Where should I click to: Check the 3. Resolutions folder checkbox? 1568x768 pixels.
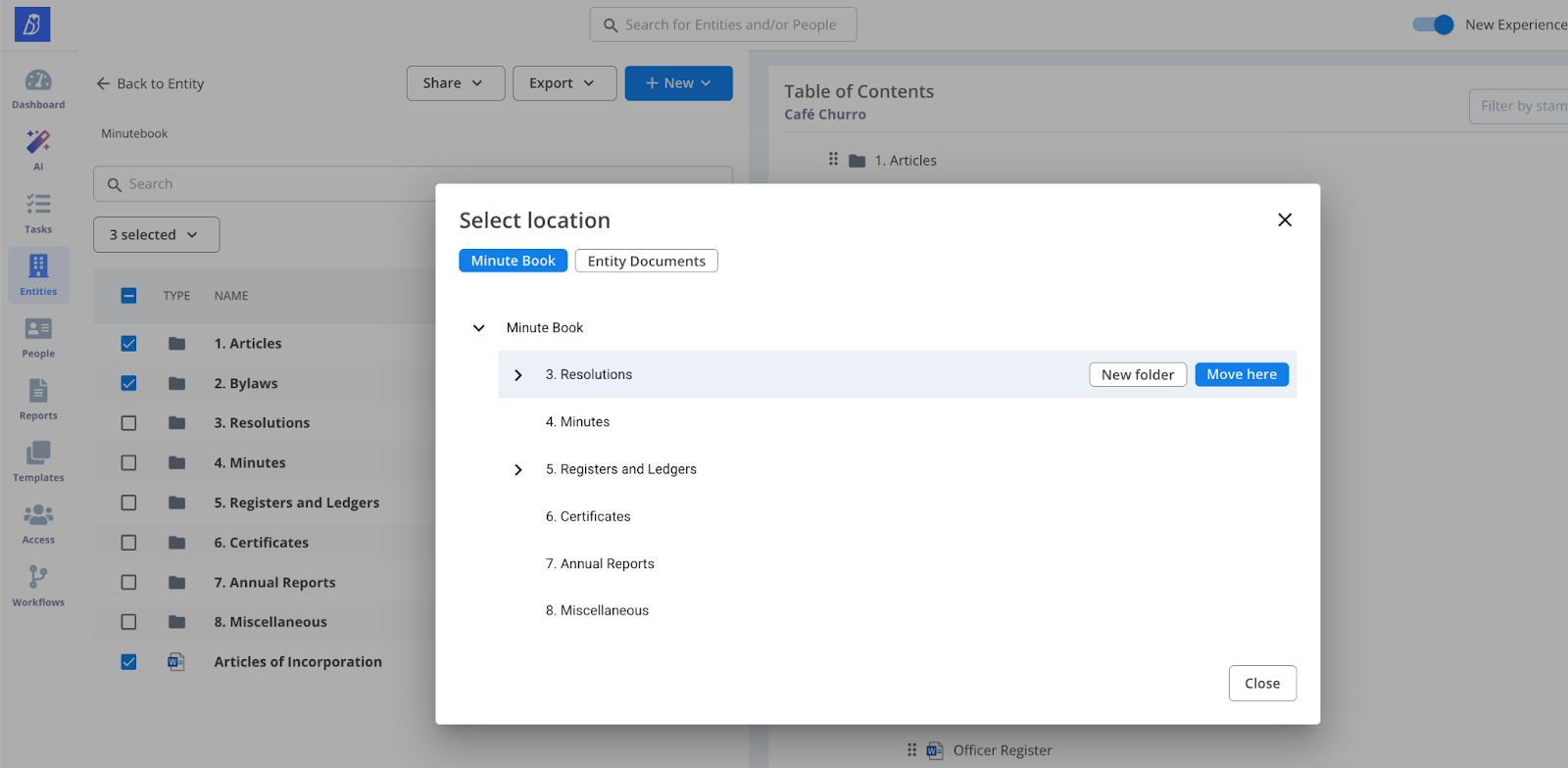(128, 423)
